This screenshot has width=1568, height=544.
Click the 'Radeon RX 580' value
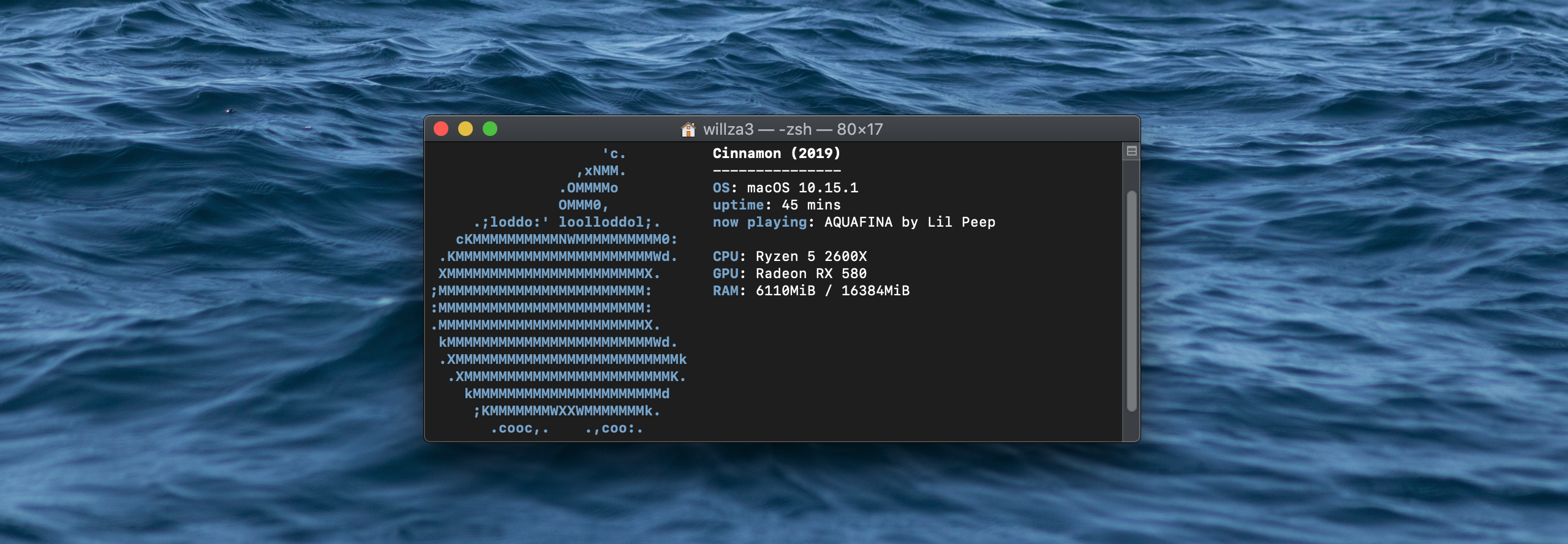pos(811,273)
